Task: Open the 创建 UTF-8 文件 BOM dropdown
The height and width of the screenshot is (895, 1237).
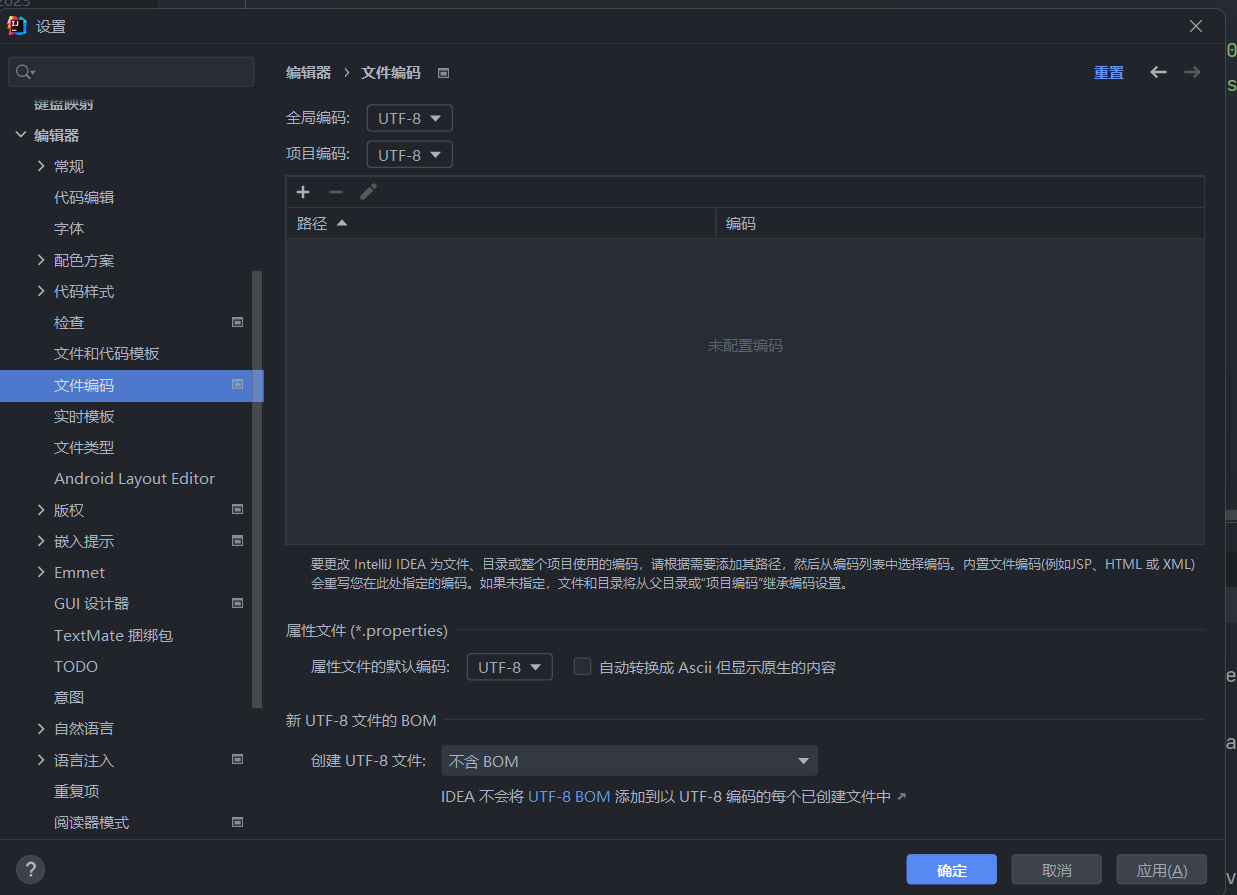Action: [x=629, y=761]
